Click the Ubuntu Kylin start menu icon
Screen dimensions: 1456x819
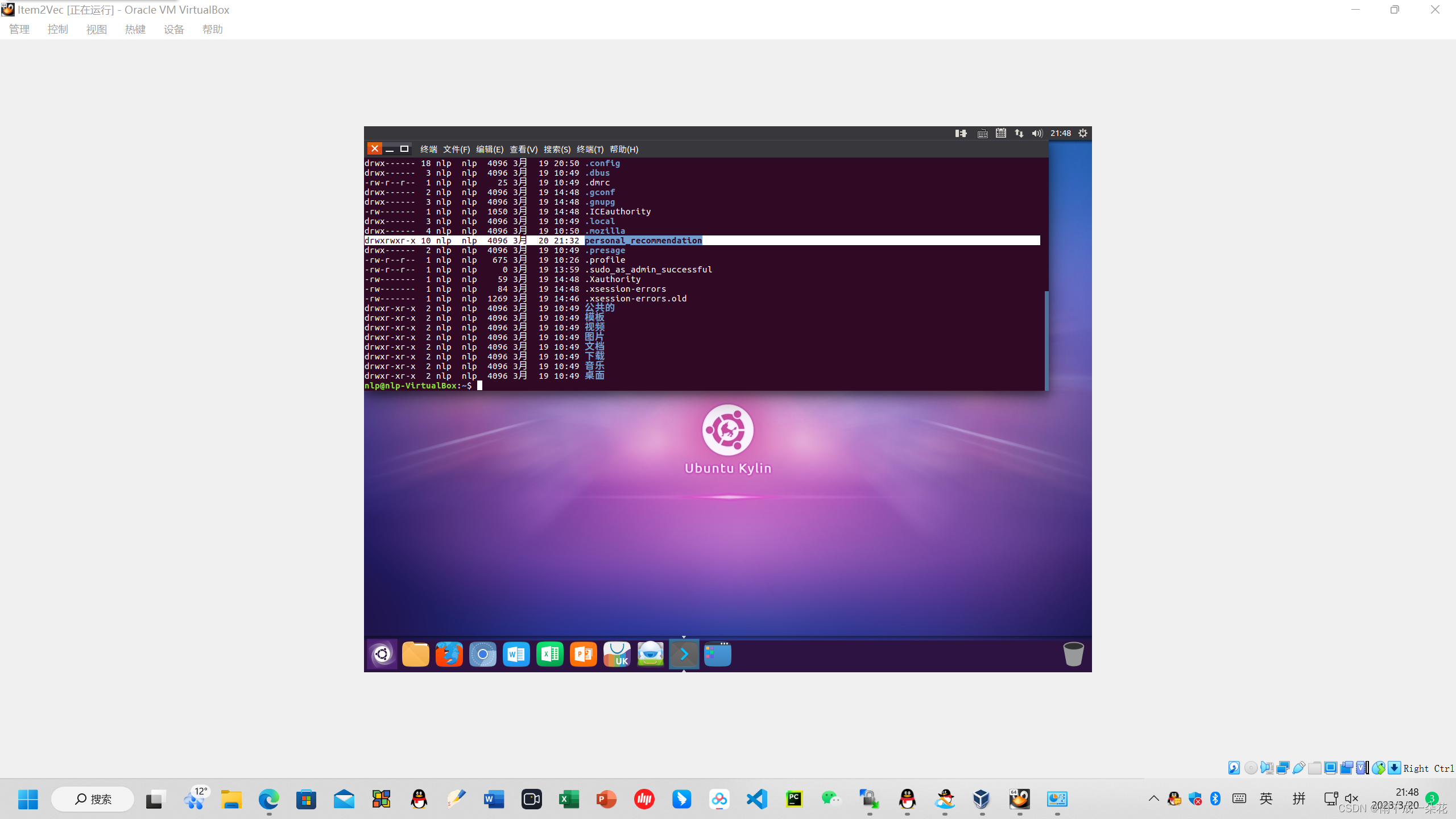point(382,654)
